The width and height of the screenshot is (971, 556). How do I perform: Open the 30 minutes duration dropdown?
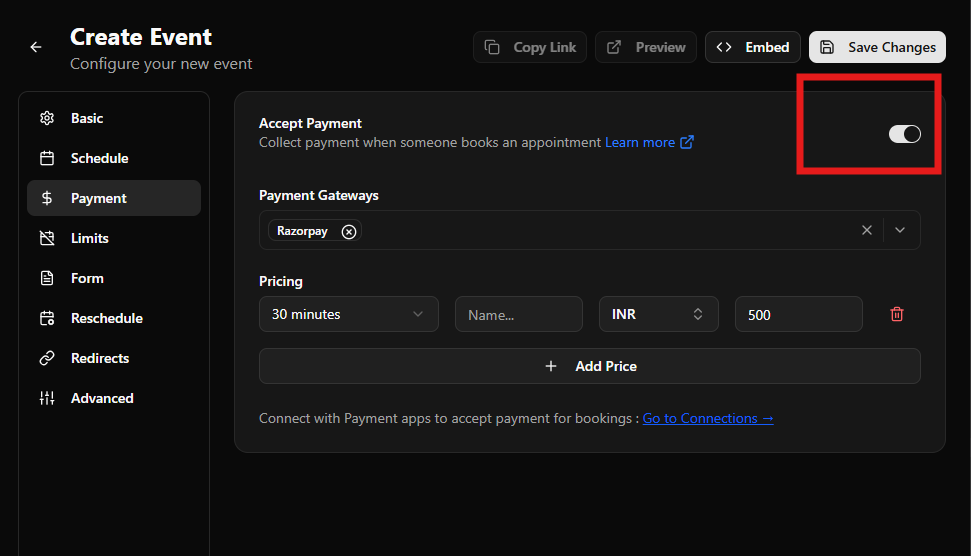349,314
